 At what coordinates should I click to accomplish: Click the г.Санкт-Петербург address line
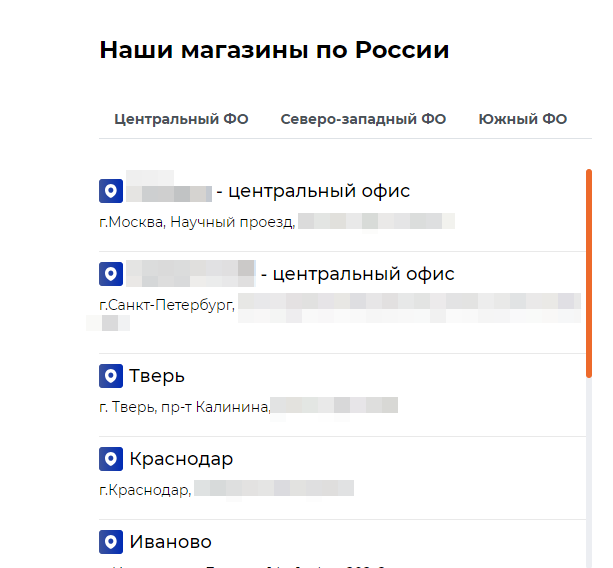[167, 304]
